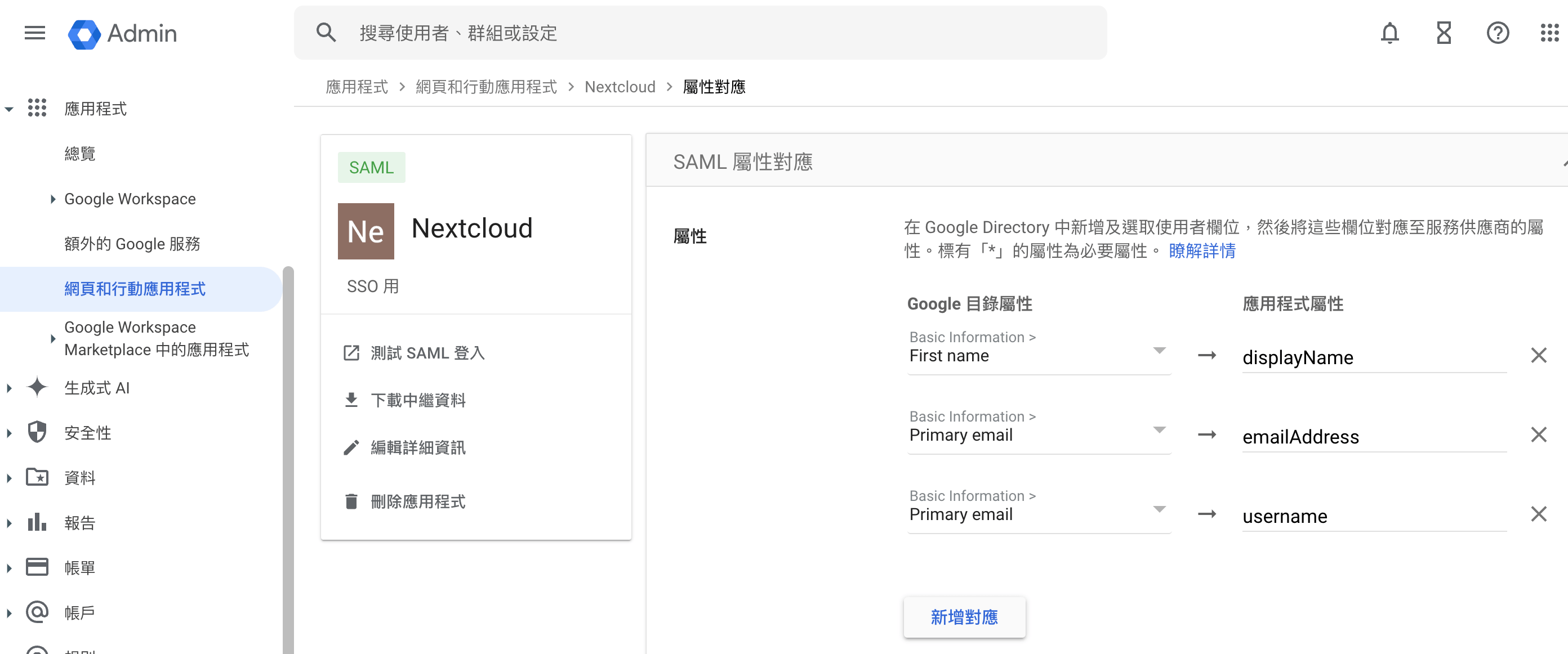Edit the username app attribute field
The image size is (1568, 654).
[x=1374, y=516]
